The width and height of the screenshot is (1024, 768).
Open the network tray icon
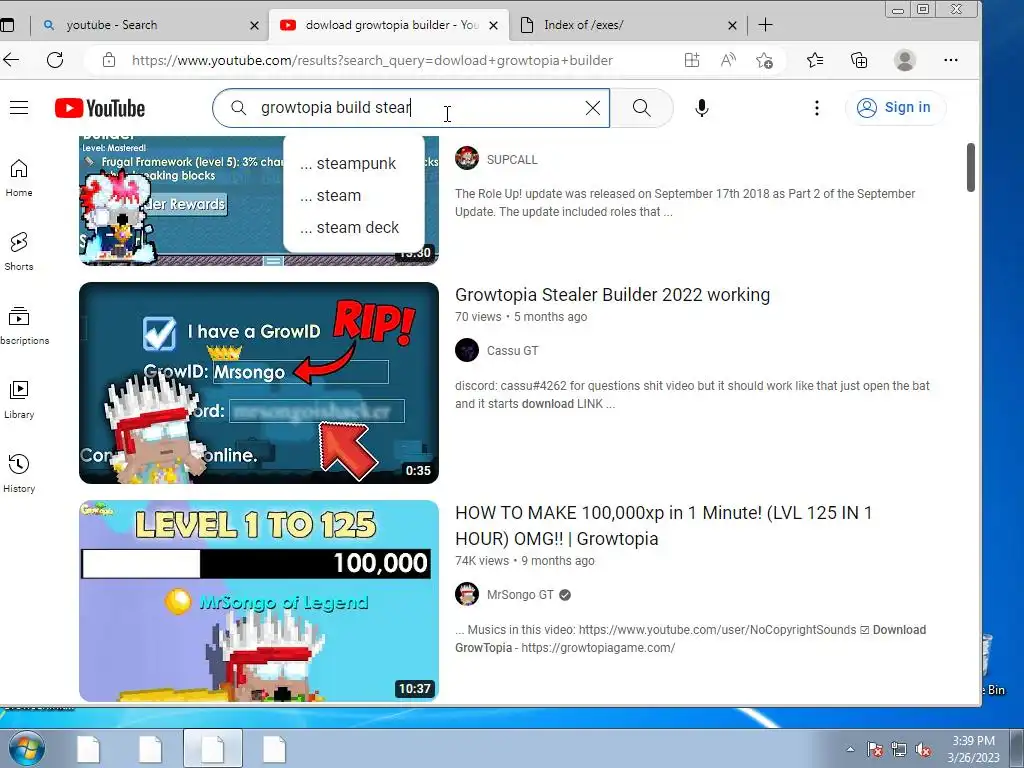pos(899,750)
